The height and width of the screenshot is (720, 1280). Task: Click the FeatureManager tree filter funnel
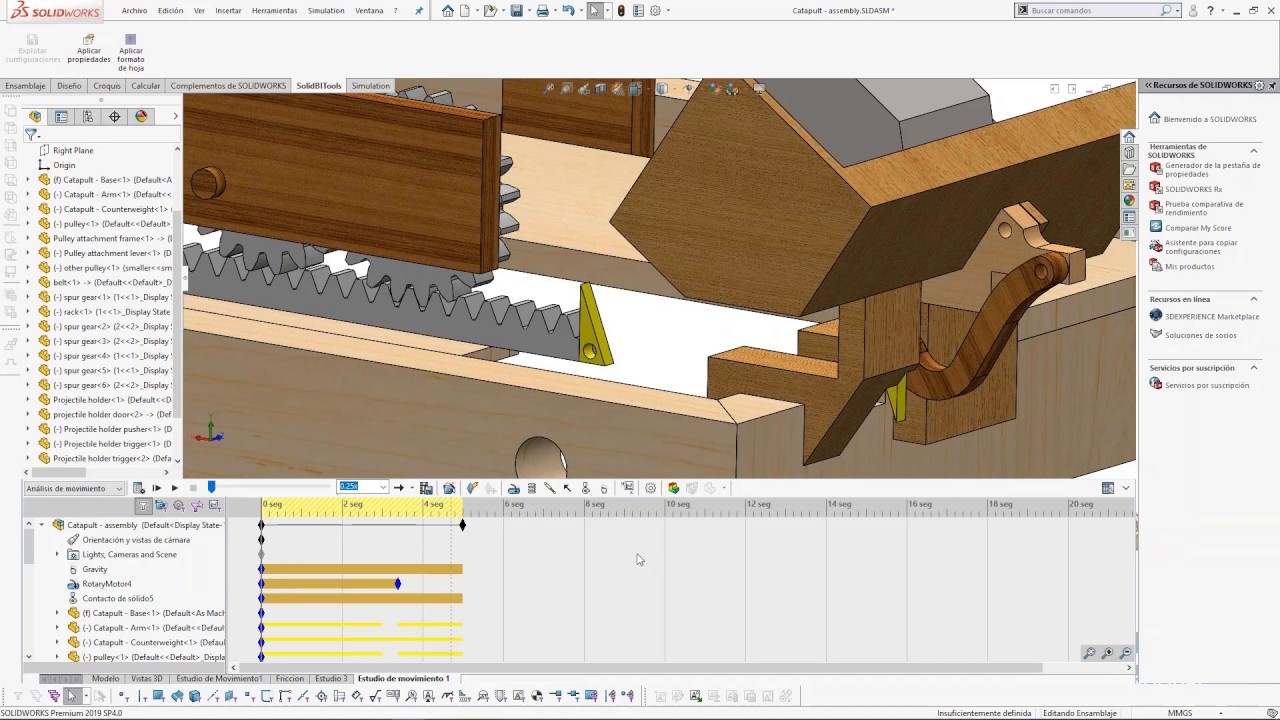click(x=31, y=134)
